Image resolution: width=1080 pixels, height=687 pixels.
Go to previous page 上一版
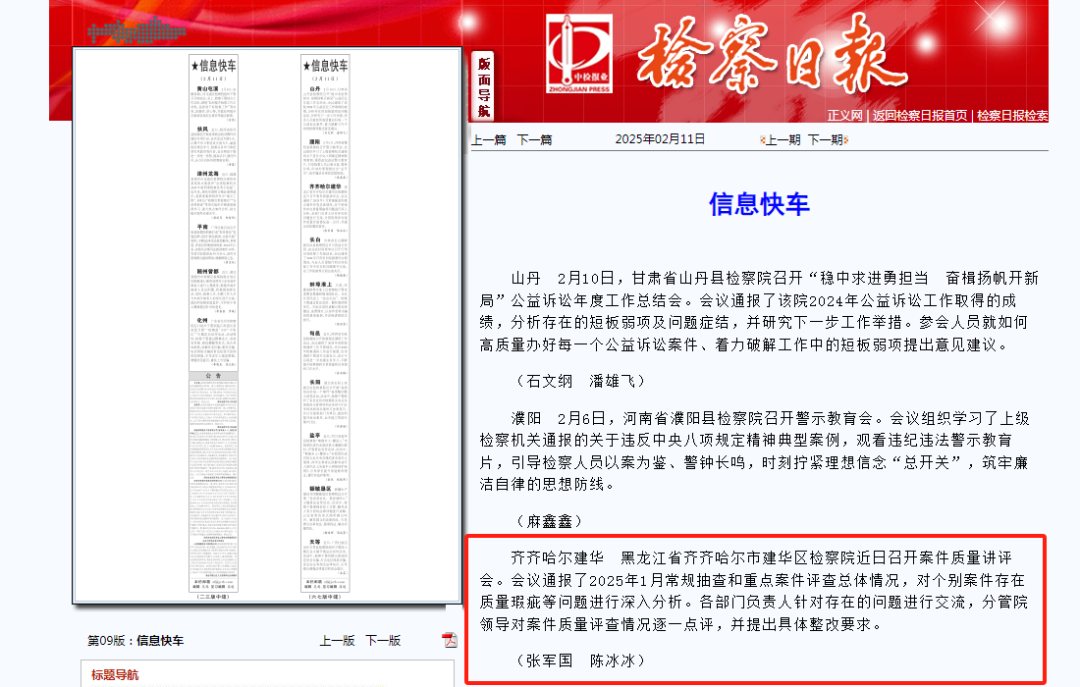(x=337, y=641)
